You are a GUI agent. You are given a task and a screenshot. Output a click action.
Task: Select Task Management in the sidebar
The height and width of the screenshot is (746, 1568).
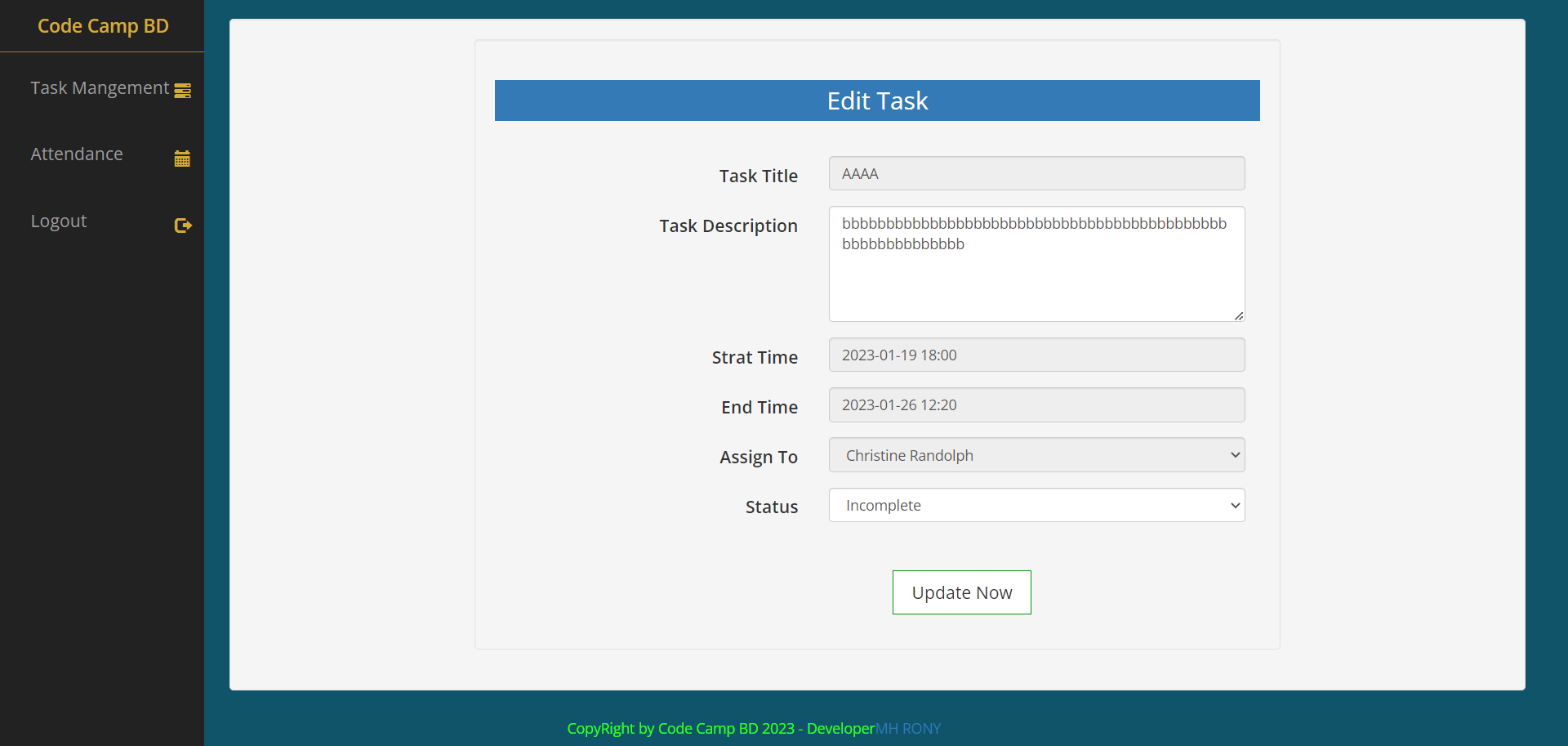[99, 87]
